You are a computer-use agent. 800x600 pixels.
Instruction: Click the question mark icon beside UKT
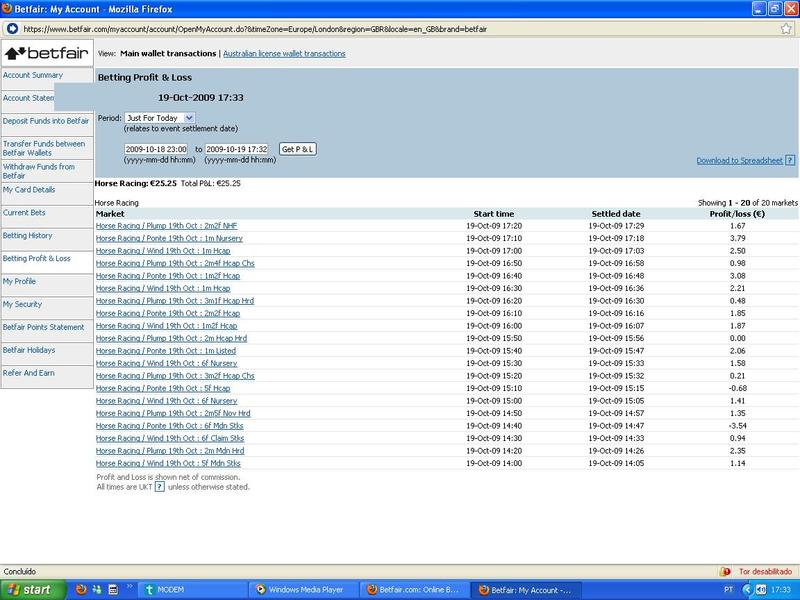[x=160, y=487]
